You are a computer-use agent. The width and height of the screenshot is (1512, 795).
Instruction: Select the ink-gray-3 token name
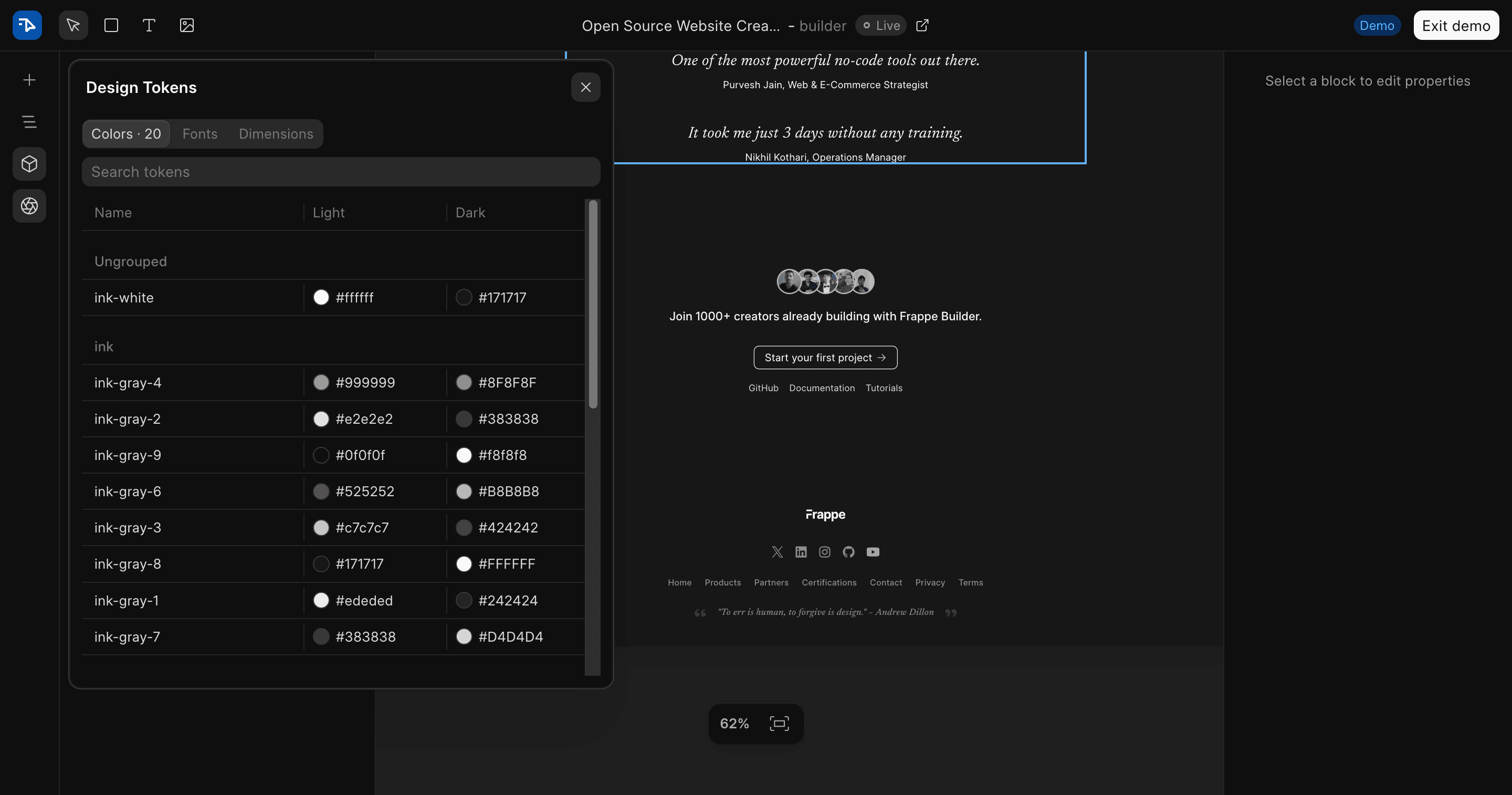[128, 528]
